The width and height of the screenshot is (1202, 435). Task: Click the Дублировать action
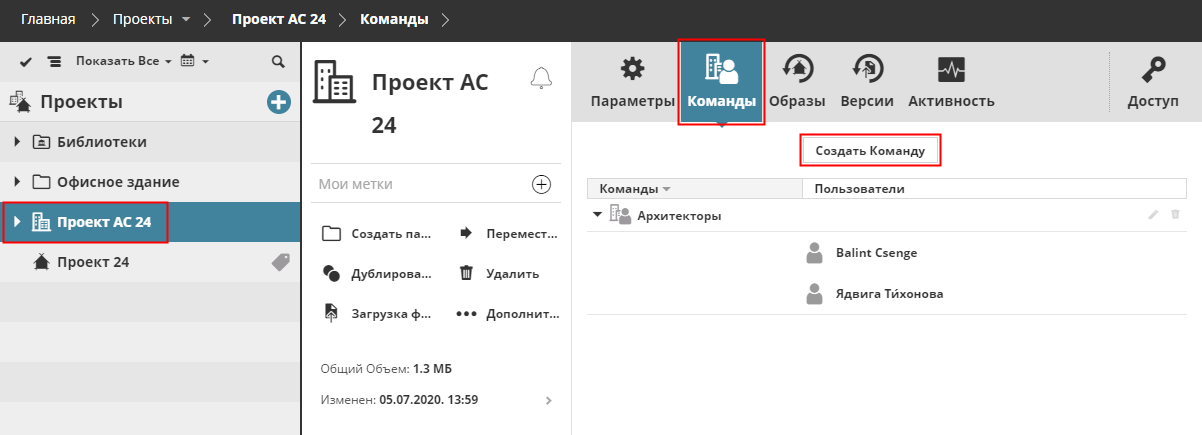(377, 273)
